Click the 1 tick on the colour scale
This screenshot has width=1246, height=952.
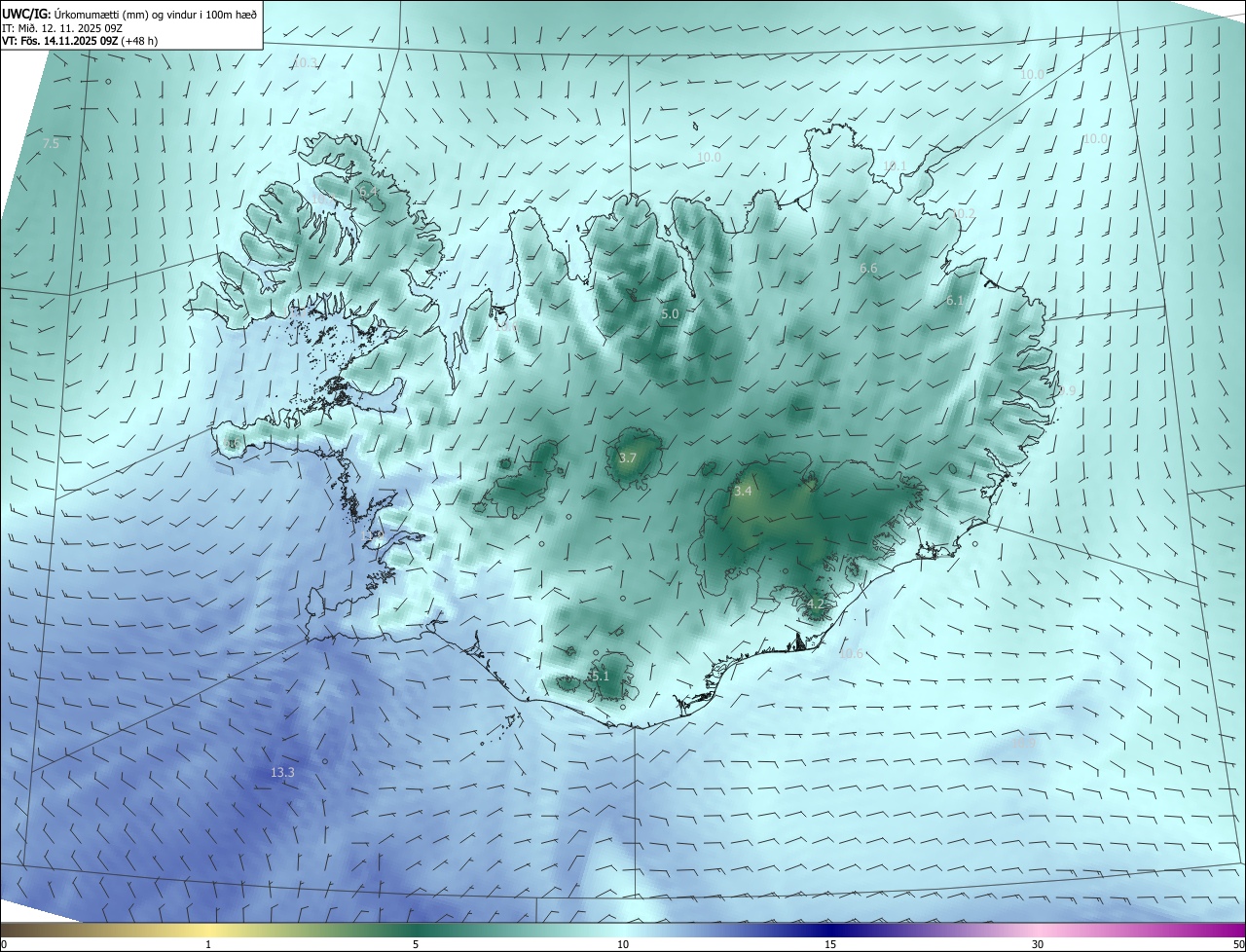[x=208, y=944]
